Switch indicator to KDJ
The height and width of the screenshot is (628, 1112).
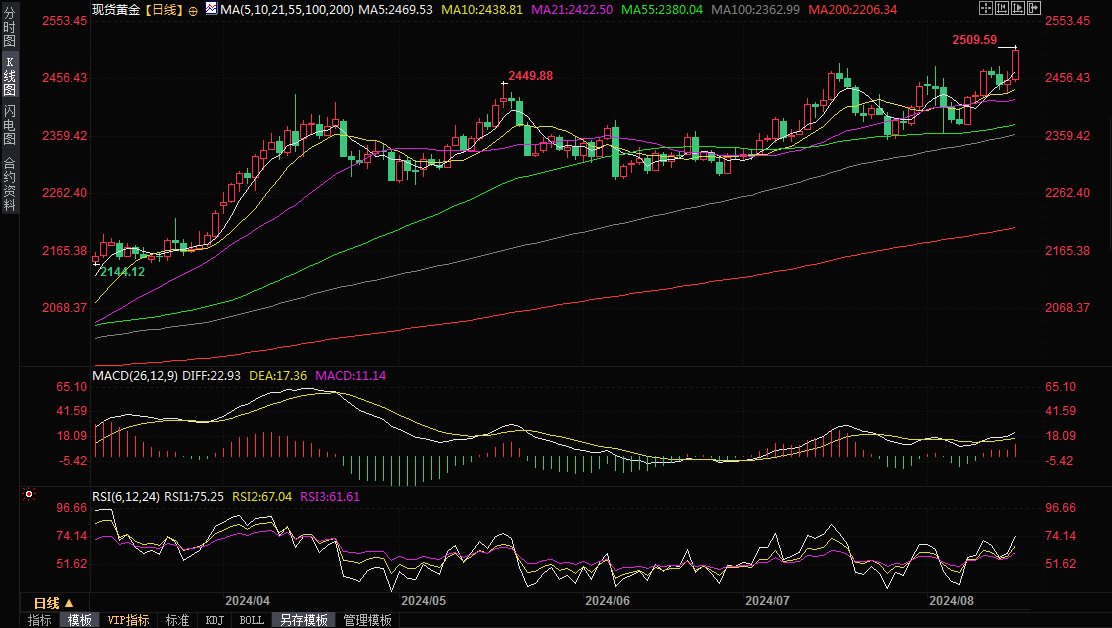tap(214, 620)
